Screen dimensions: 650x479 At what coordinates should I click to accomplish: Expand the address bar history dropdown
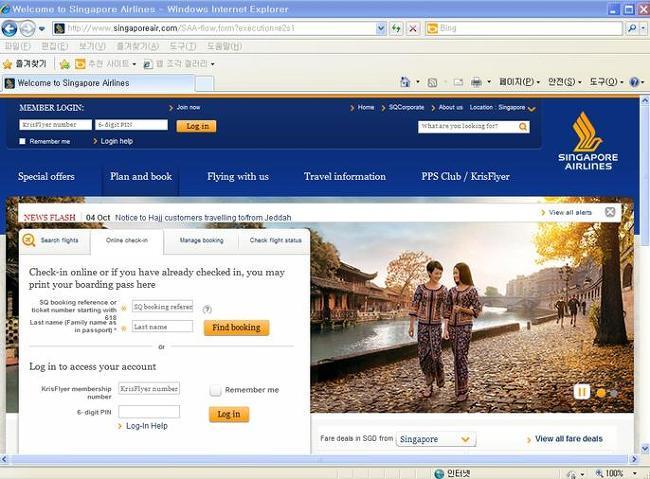point(381,28)
